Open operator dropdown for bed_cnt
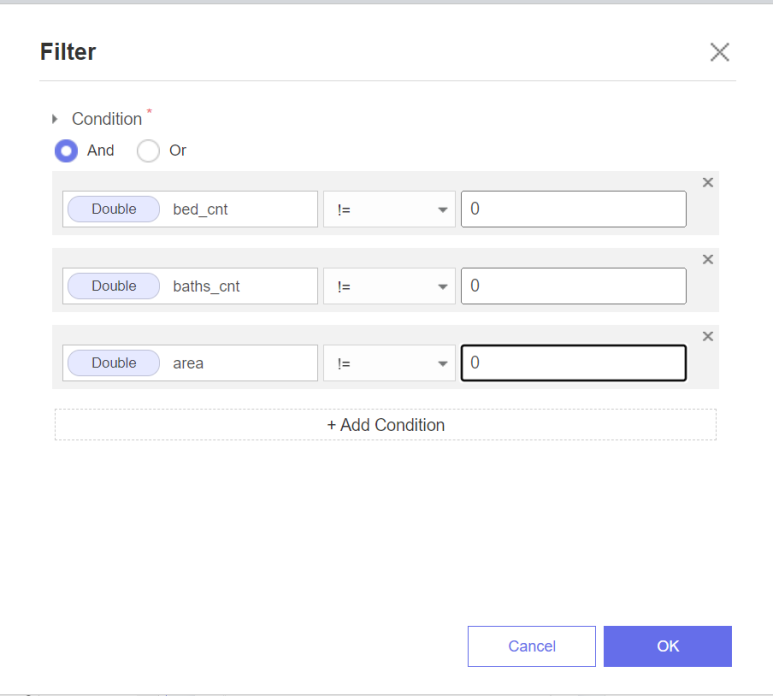Screen dimensions: 773x696 pyautogui.click(x=389, y=209)
